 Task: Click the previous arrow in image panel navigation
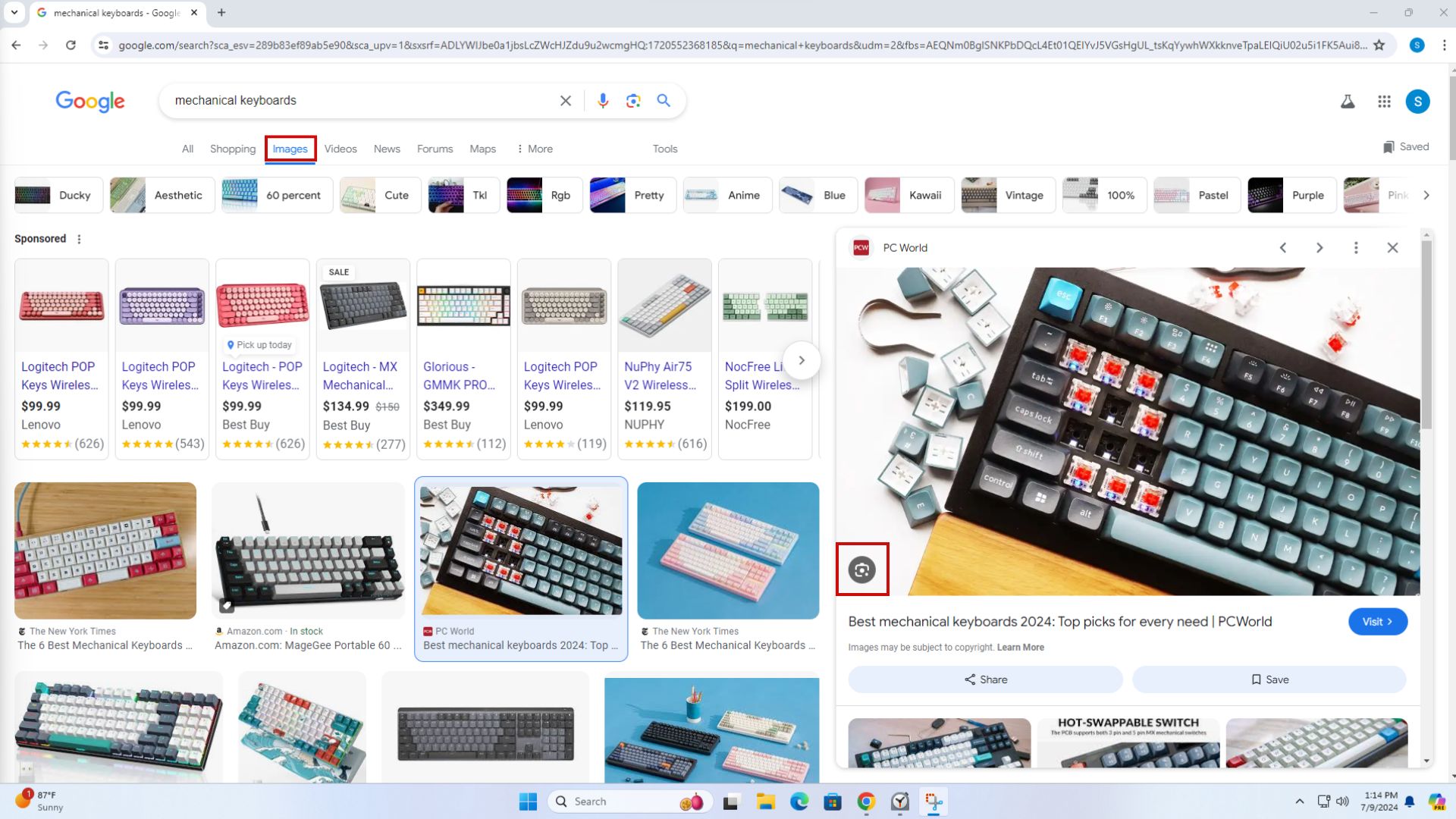point(1283,247)
